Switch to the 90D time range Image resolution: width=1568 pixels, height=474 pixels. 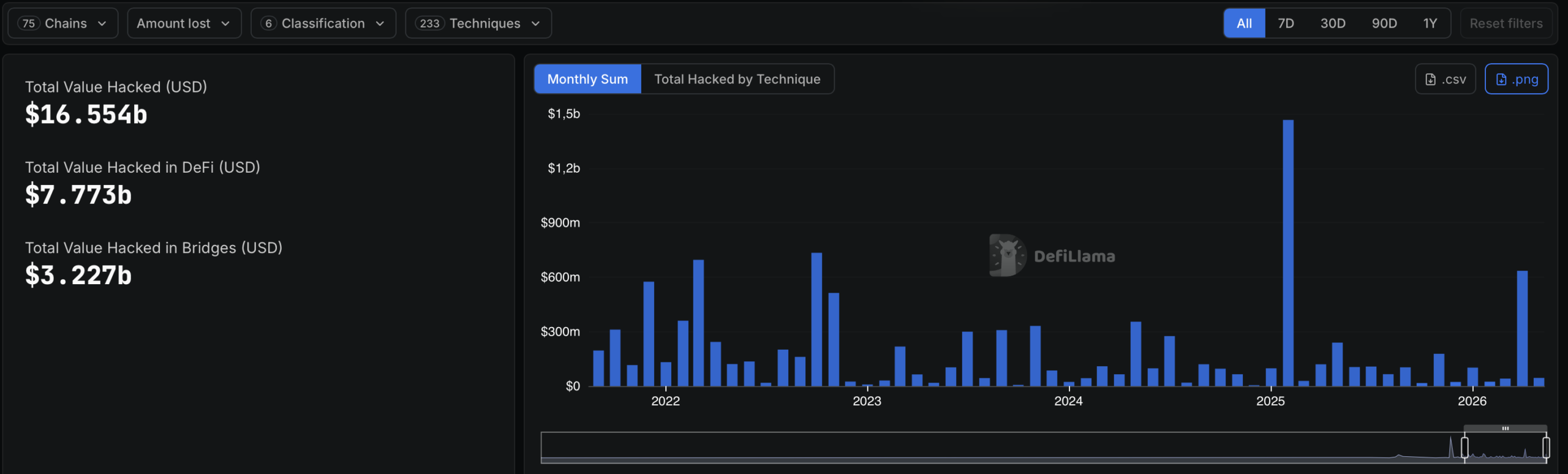pyautogui.click(x=1384, y=23)
